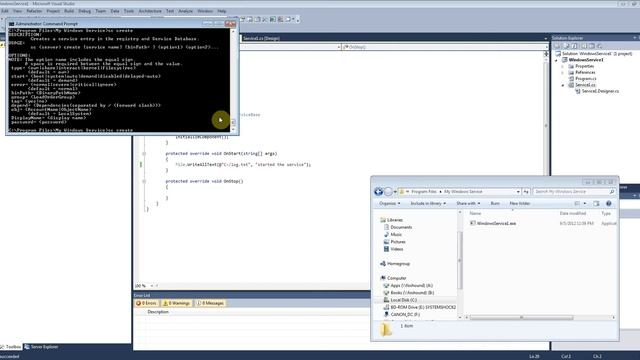Viewport: 640px width, 360px height.
Task: Sort by the Name column in Explorer
Action: 475,213
